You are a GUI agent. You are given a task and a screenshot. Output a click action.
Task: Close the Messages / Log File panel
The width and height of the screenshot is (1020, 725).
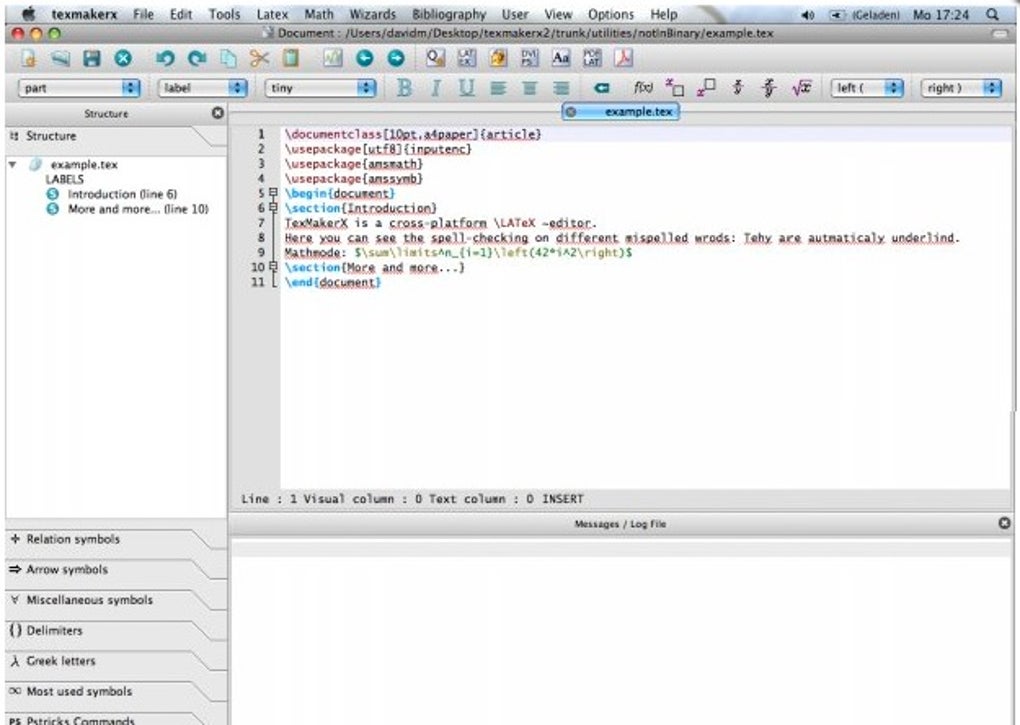(1005, 523)
